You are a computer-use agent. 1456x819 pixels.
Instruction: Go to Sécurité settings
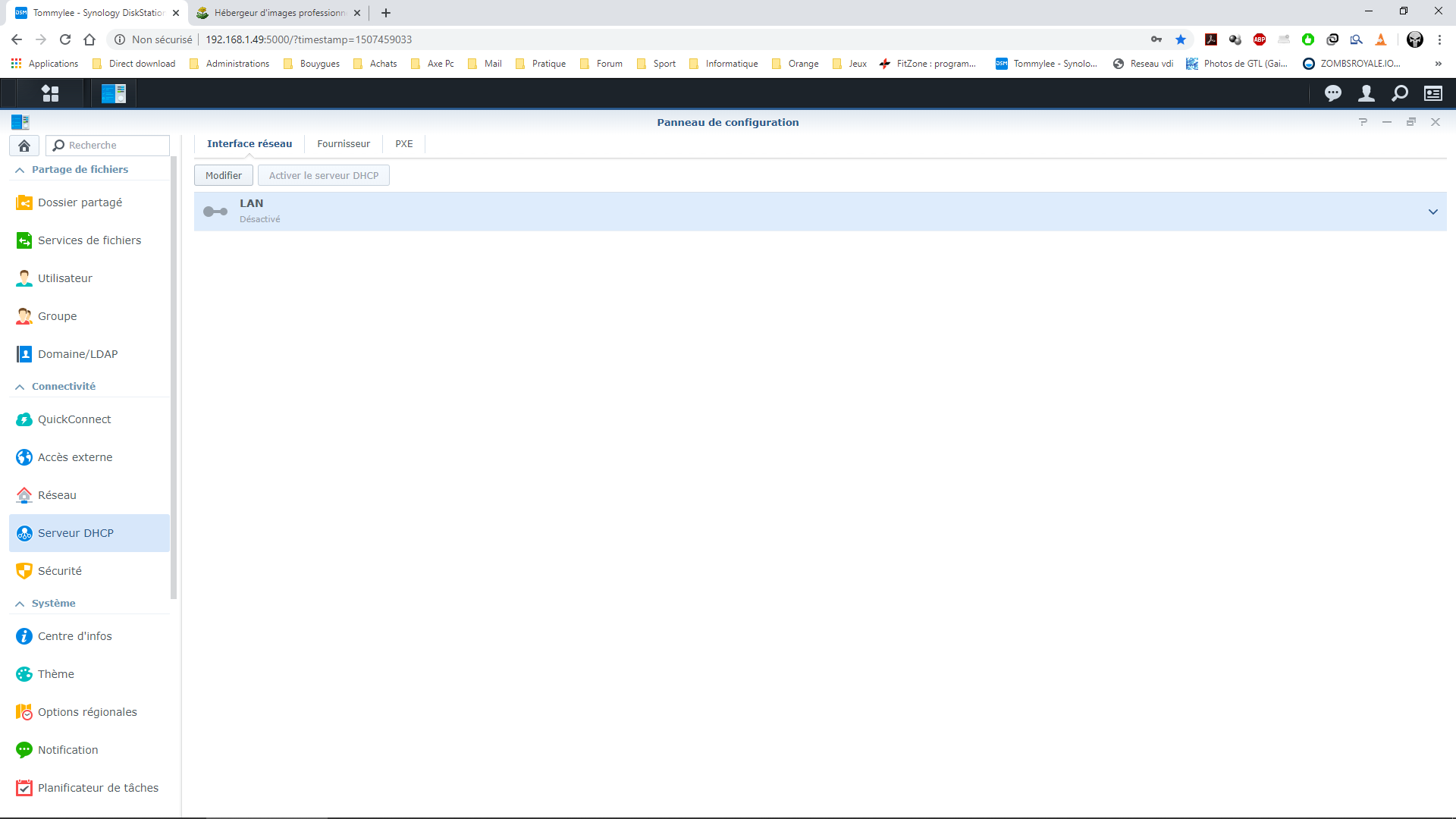click(x=59, y=571)
